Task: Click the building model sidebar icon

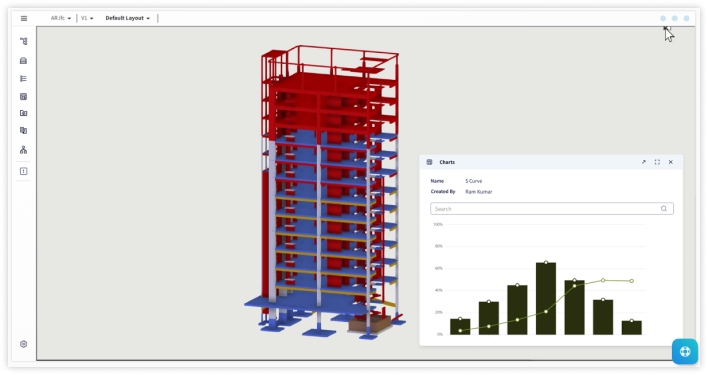Action: pos(23,60)
